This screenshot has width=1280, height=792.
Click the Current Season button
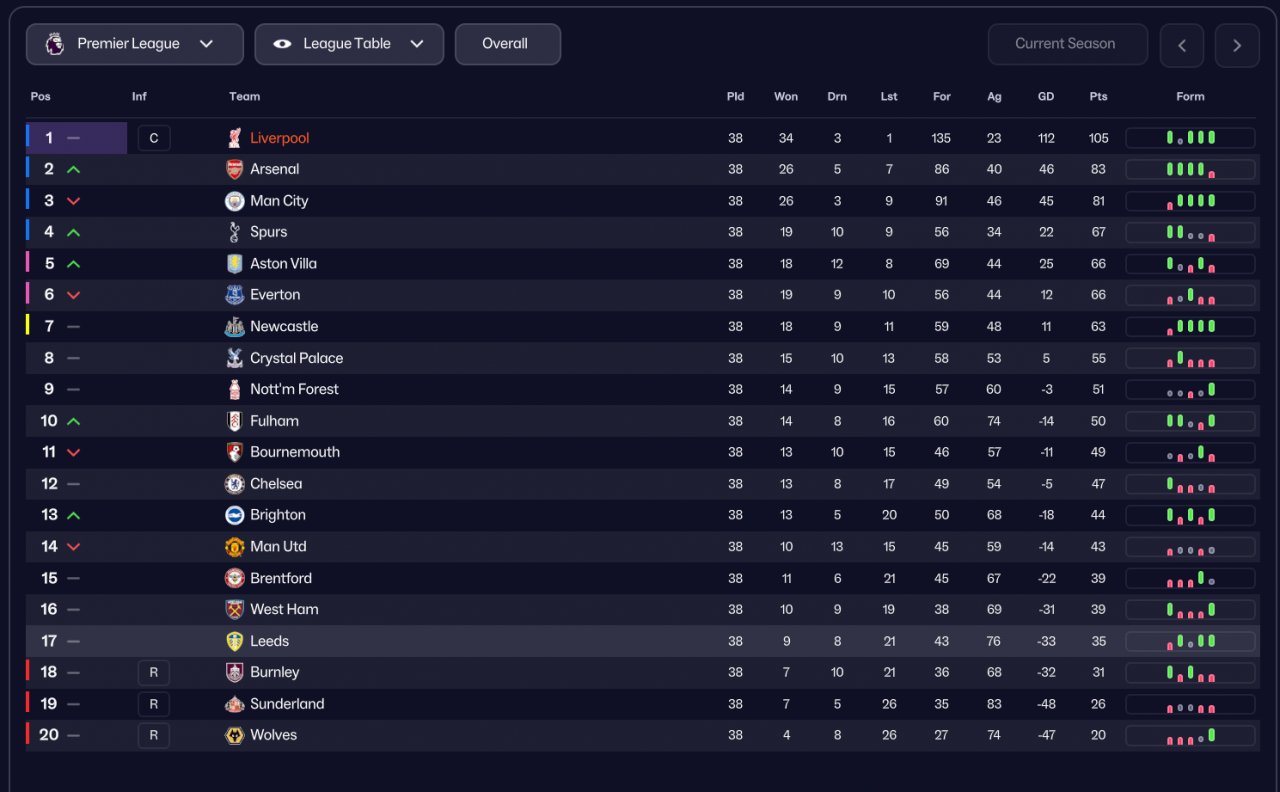pyautogui.click(x=1067, y=44)
